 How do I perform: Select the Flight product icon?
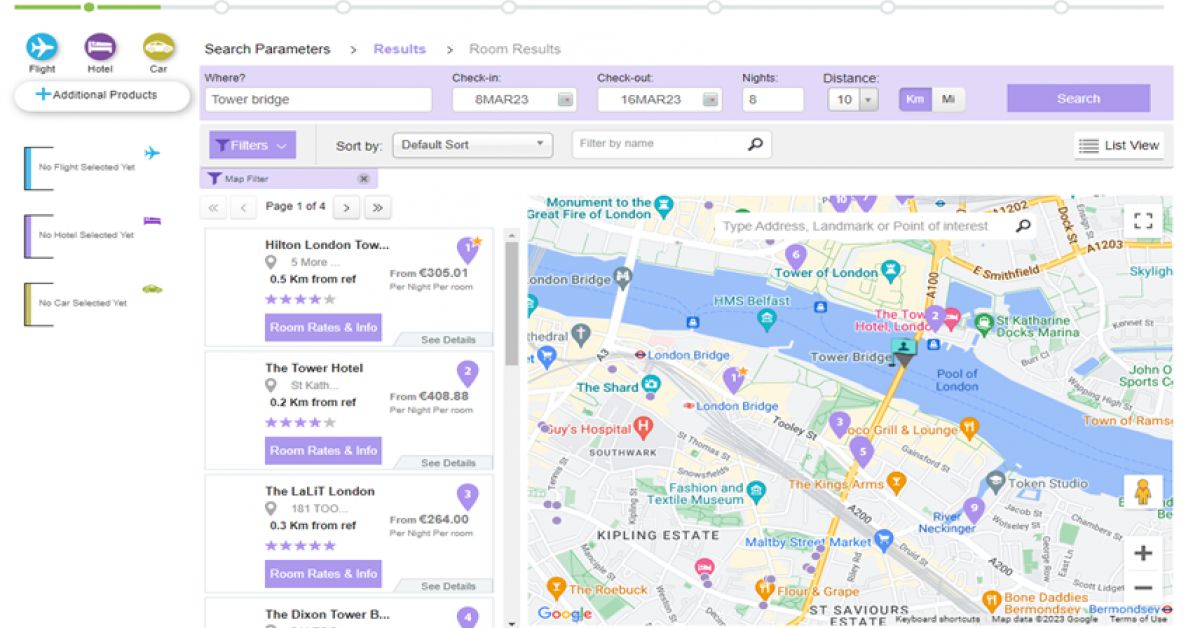(42, 47)
